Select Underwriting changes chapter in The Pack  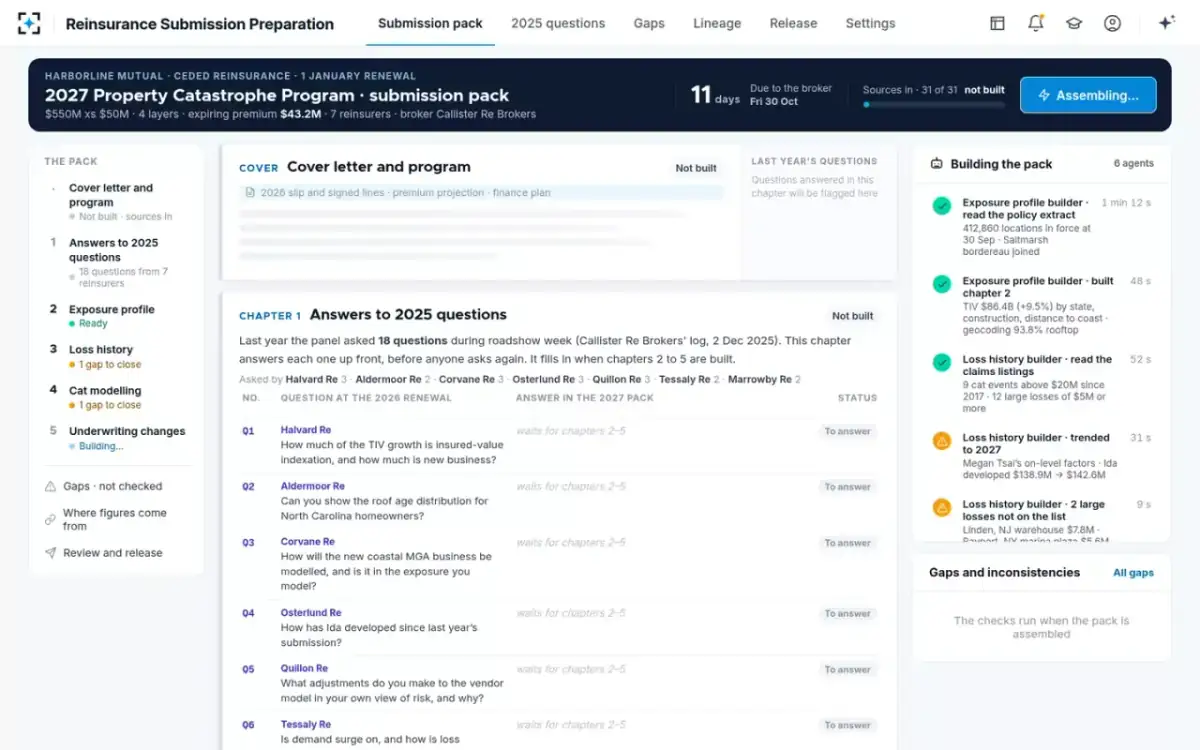[117, 438]
